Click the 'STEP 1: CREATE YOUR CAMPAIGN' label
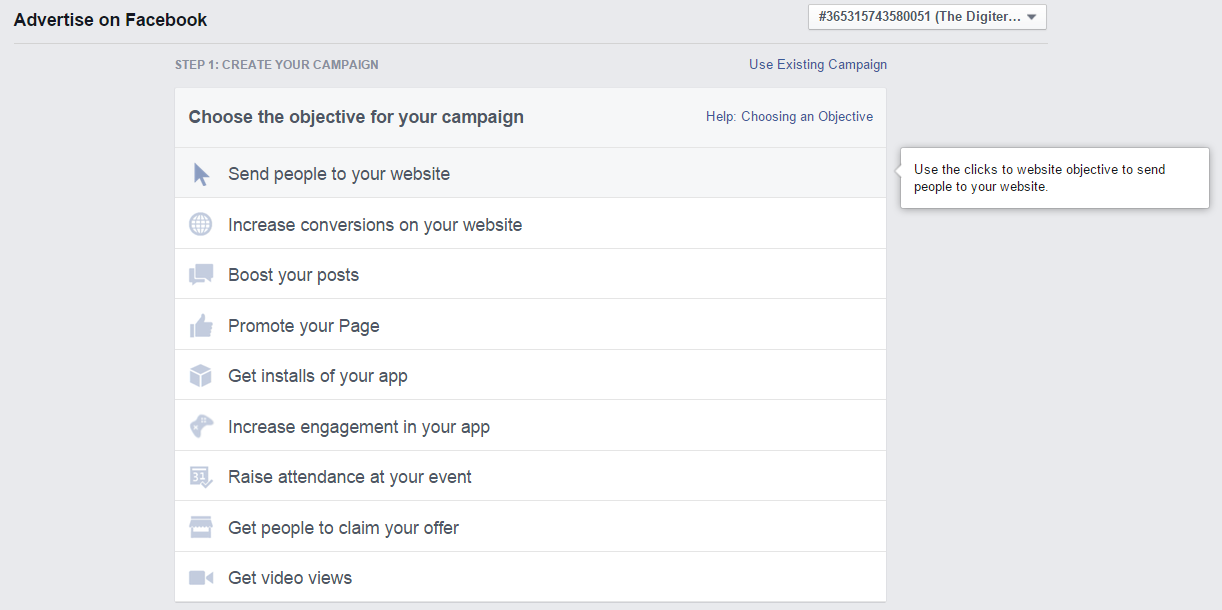 [x=277, y=65]
